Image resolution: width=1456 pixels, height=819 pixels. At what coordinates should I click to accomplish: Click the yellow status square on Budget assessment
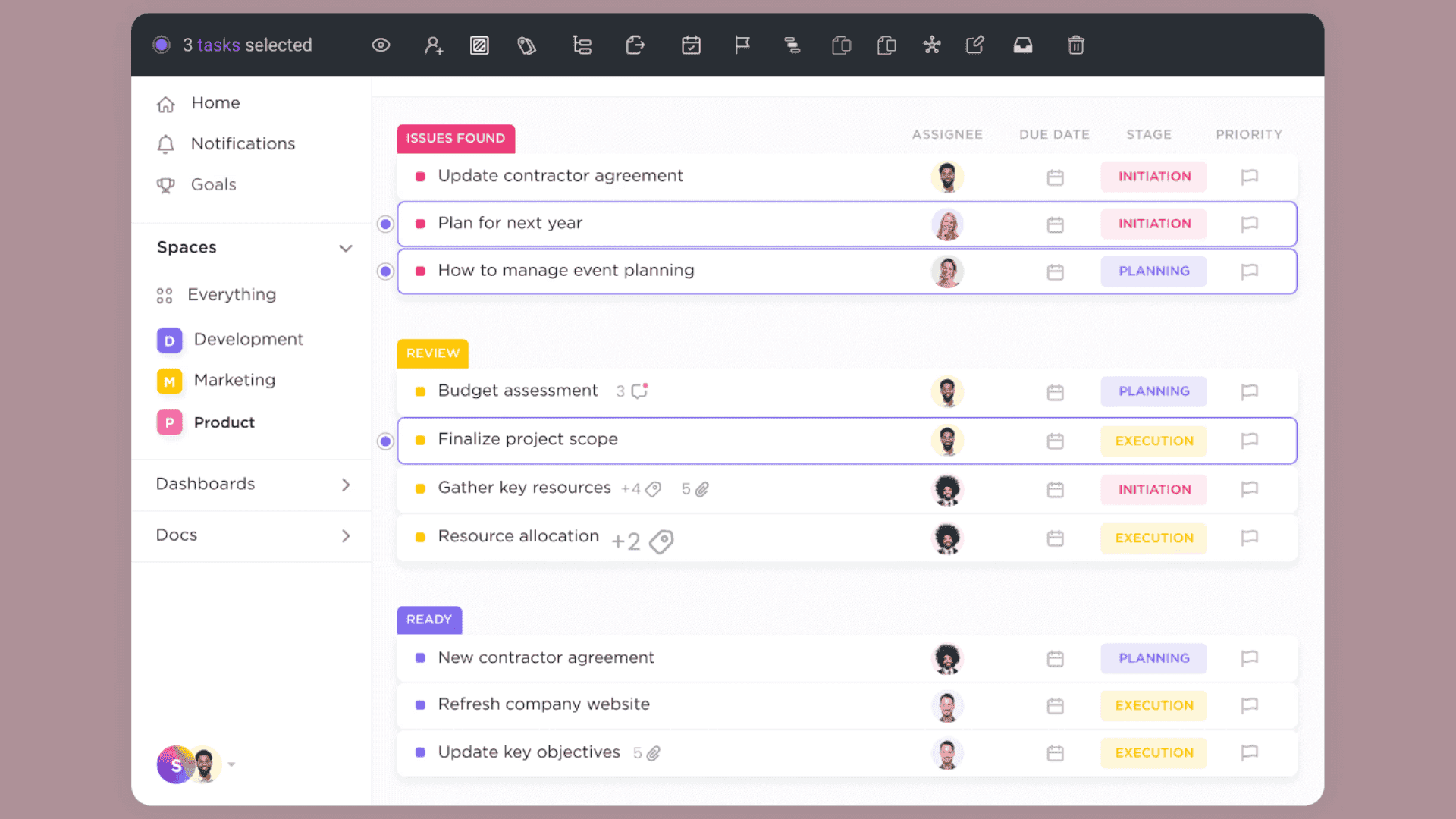420,391
